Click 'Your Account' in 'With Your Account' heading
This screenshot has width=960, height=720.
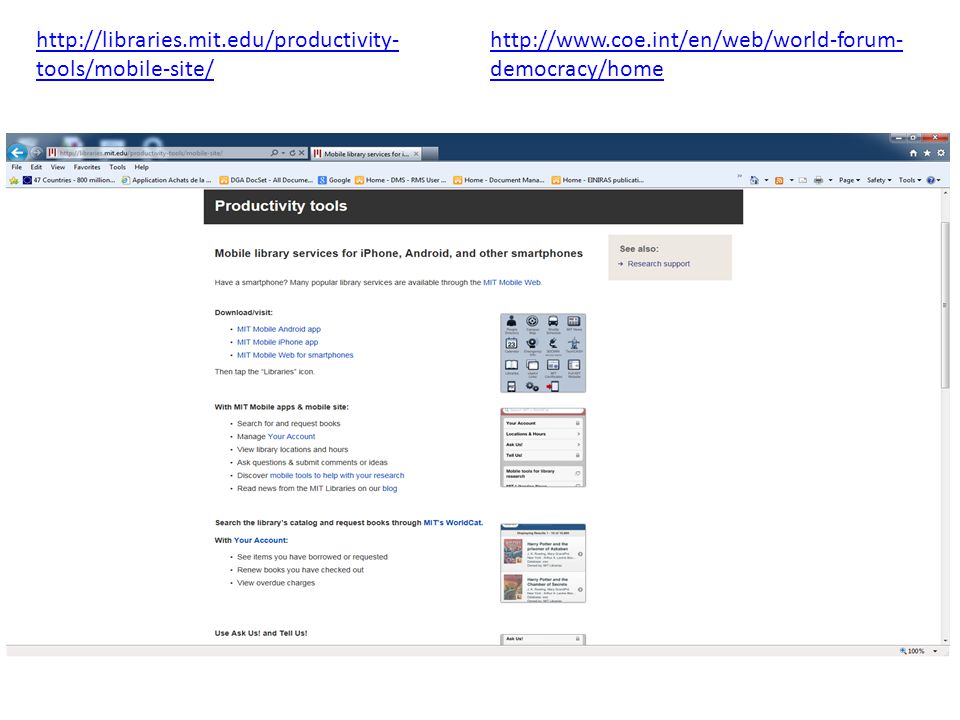(x=260, y=540)
